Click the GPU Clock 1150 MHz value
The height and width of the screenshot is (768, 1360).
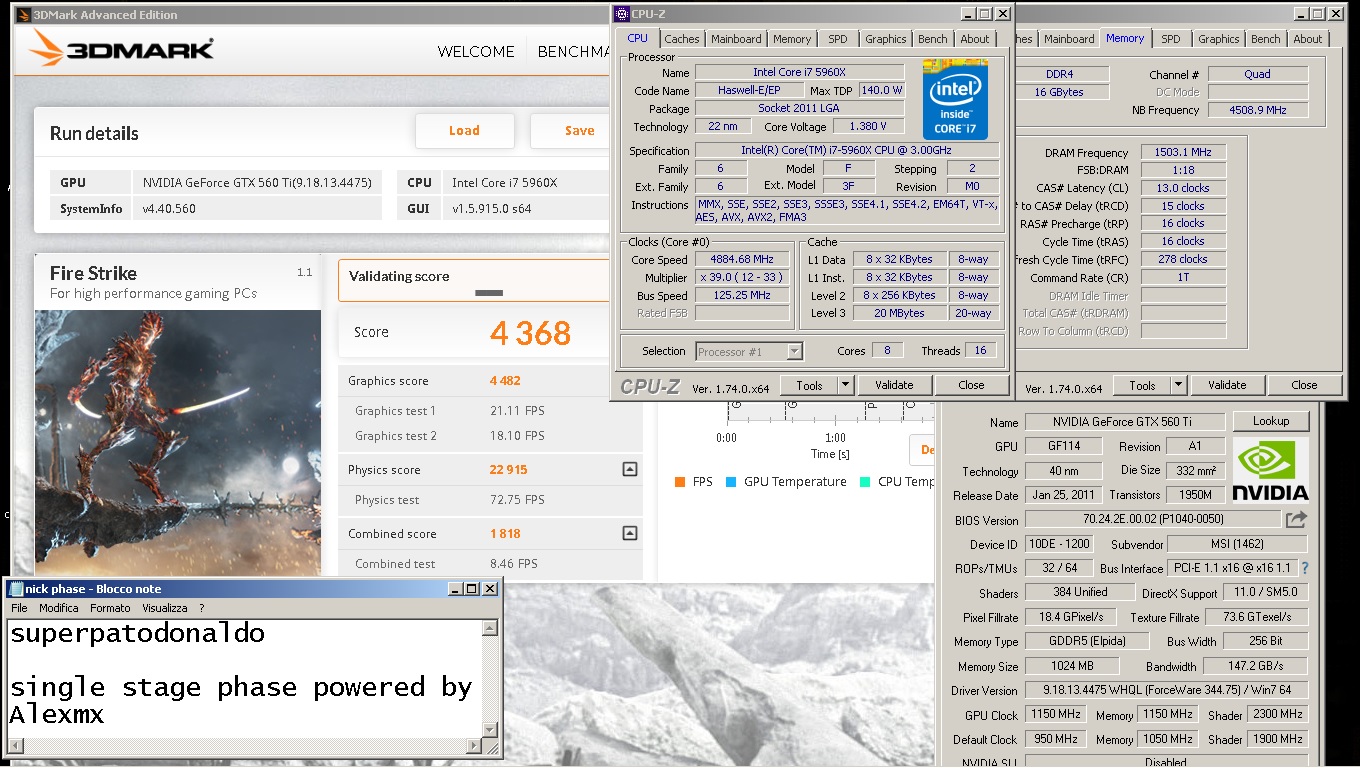coord(1055,715)
